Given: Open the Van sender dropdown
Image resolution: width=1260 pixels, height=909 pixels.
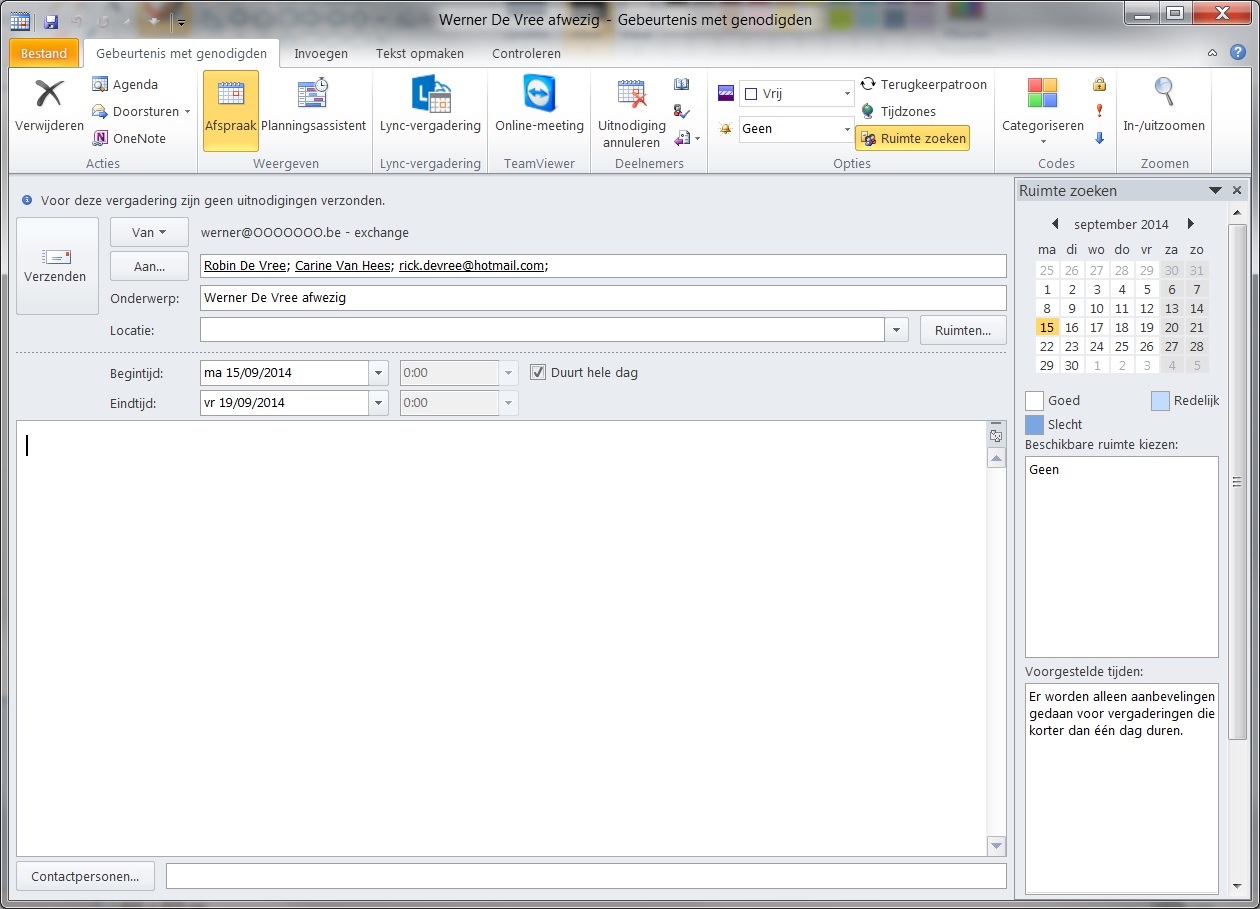Looking at the screenshot, I should 148,233.
